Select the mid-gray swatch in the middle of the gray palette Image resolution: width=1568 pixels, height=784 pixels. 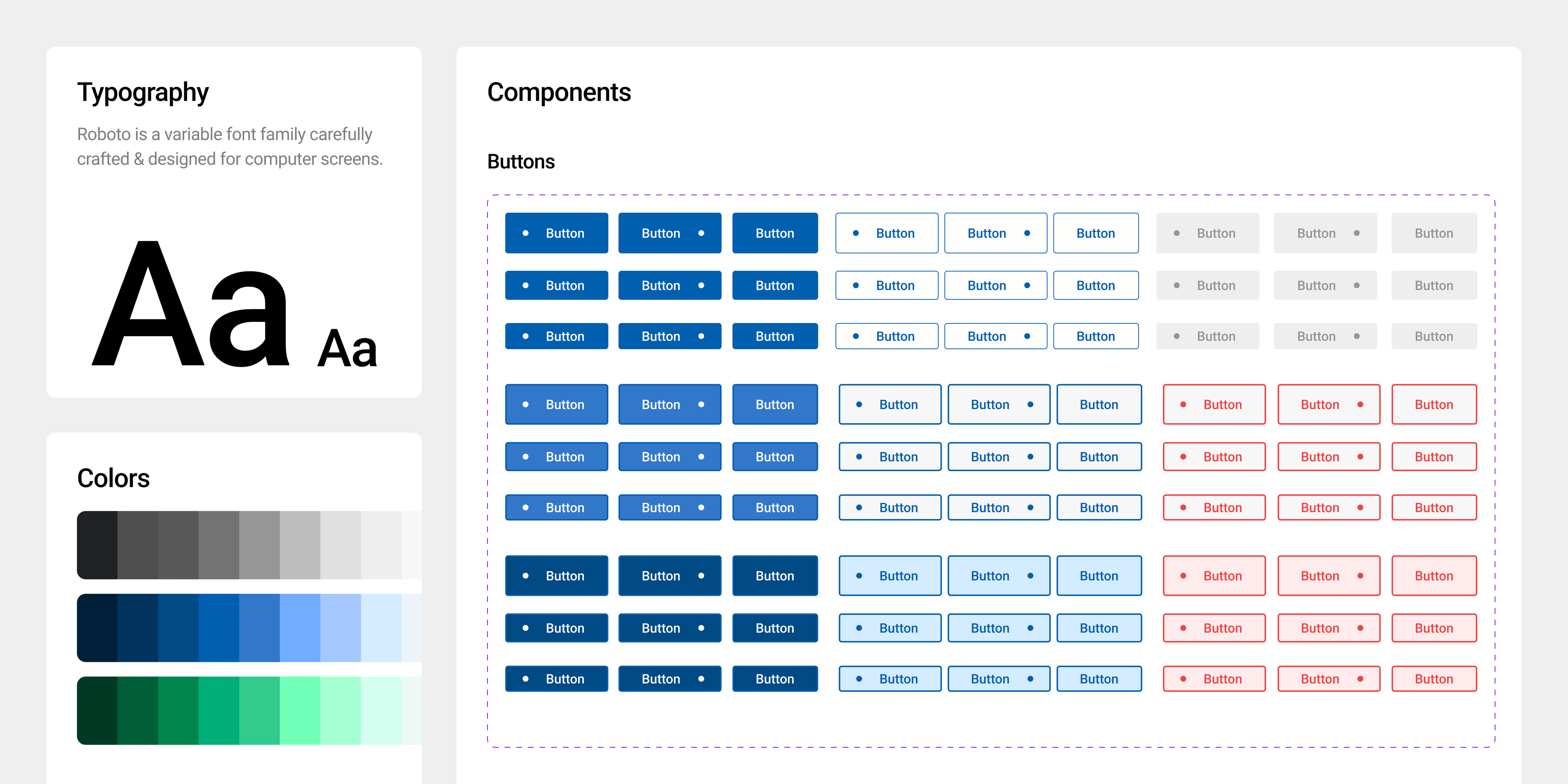259,545
